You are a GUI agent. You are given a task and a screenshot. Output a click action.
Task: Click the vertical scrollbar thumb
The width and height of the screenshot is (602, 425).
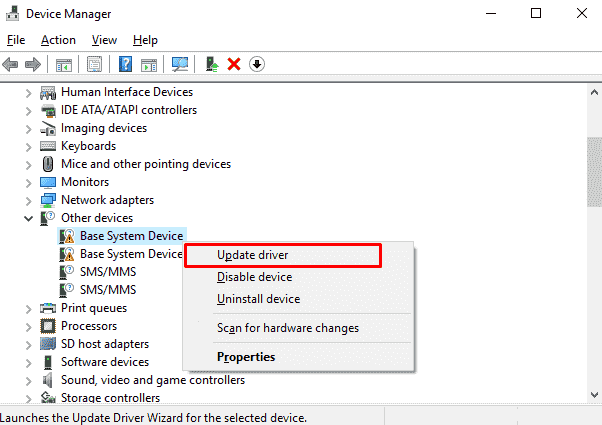click(x=594, y=172)
